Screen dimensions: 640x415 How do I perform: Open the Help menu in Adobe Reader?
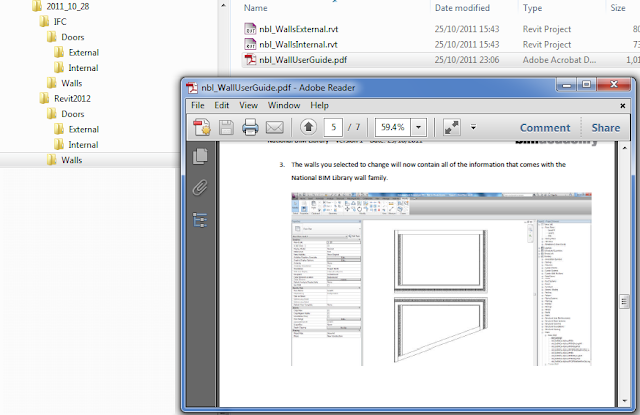tap(319, 105)
